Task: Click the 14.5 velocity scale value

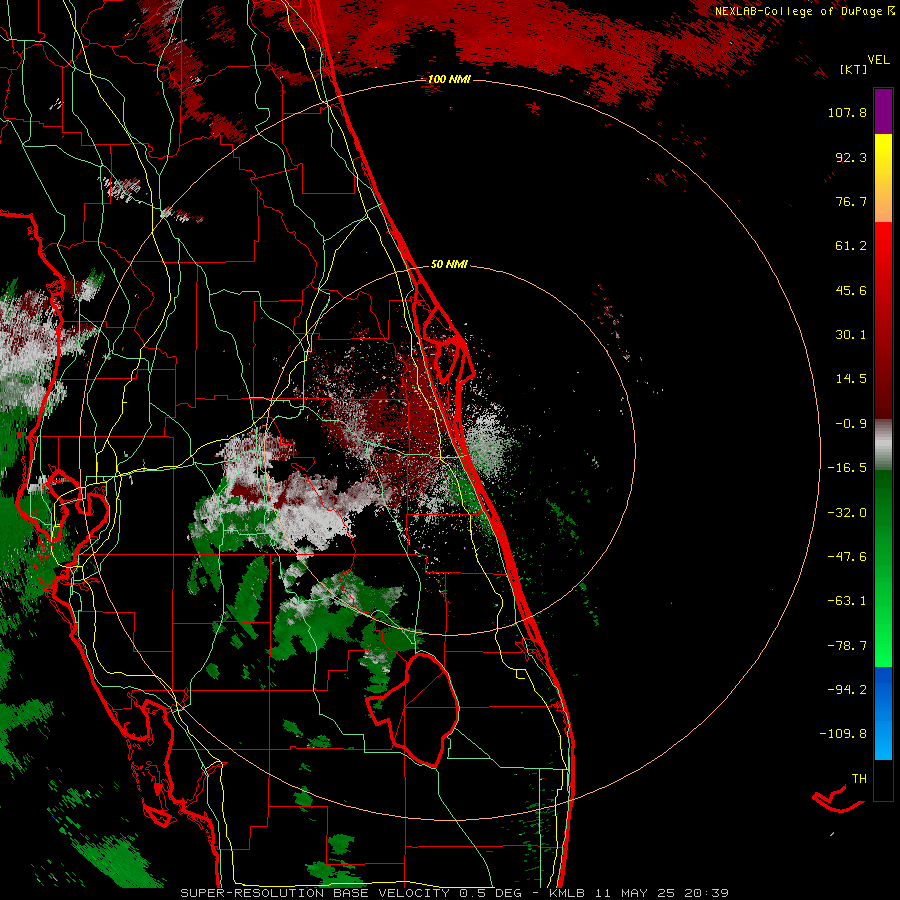Action: (x=851, y=379)
